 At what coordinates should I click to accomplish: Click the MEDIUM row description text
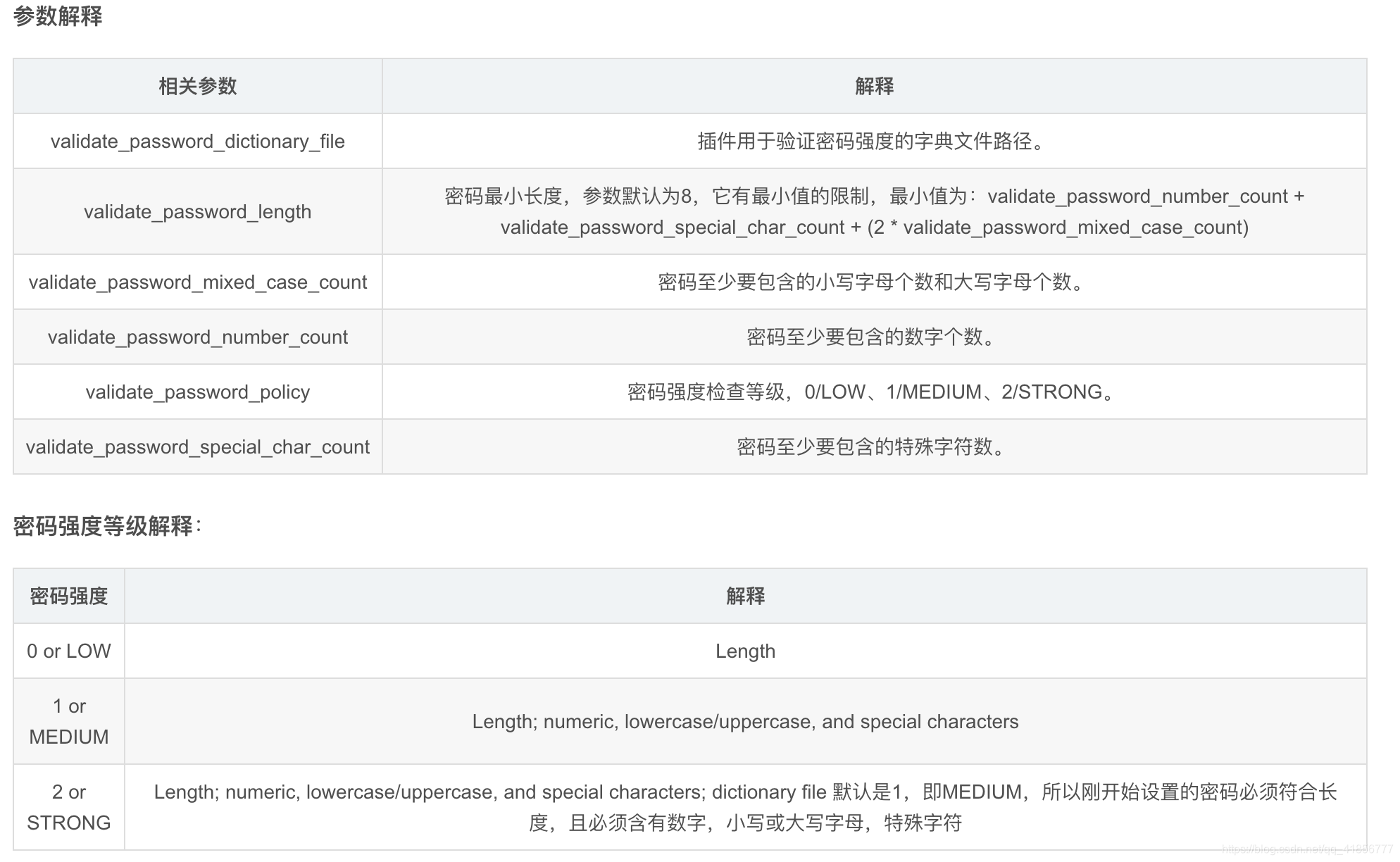pyautogui.click(x=746, y=721)
